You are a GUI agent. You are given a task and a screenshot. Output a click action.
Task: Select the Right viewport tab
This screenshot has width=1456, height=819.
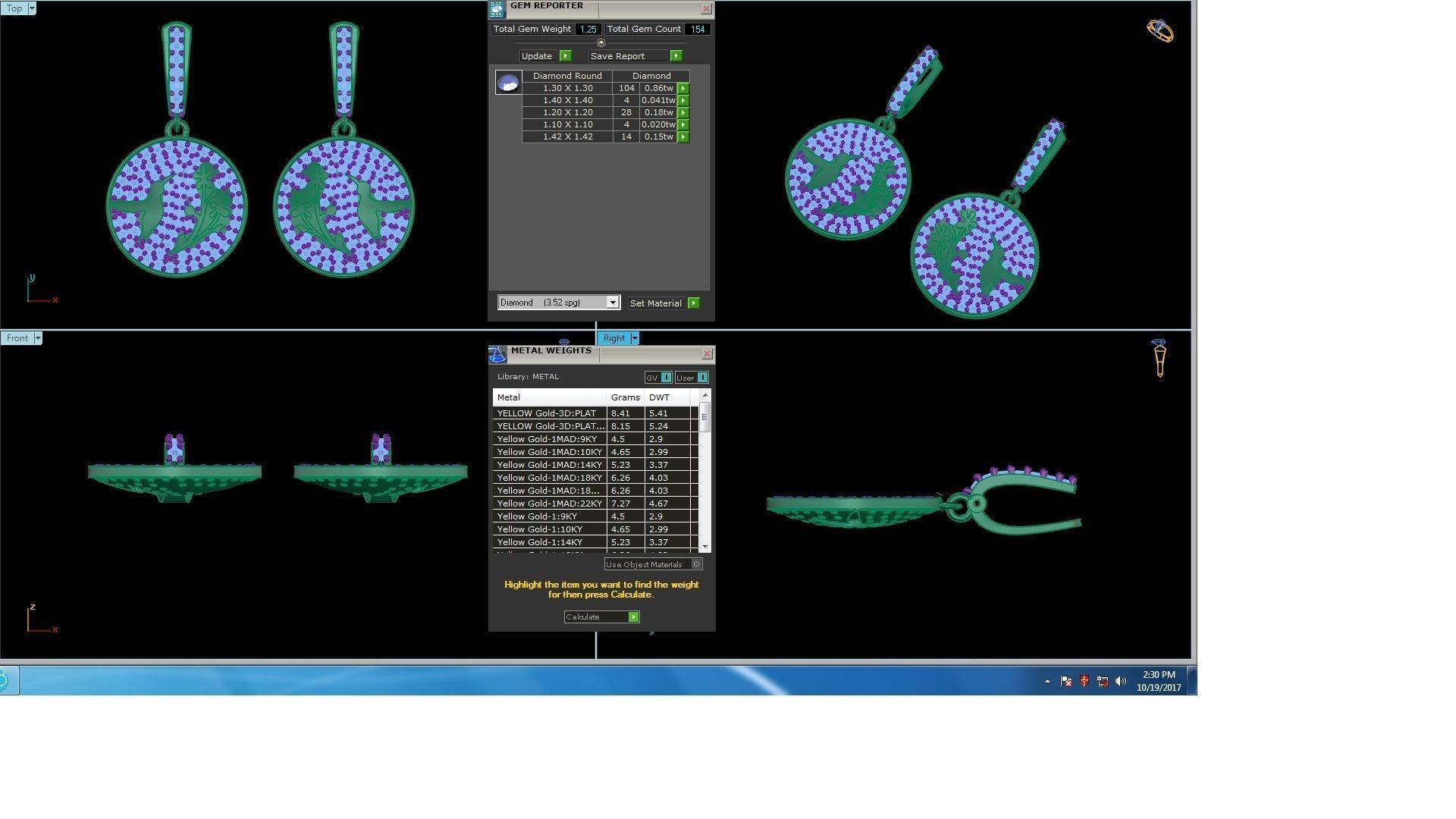tap(613, 338)
